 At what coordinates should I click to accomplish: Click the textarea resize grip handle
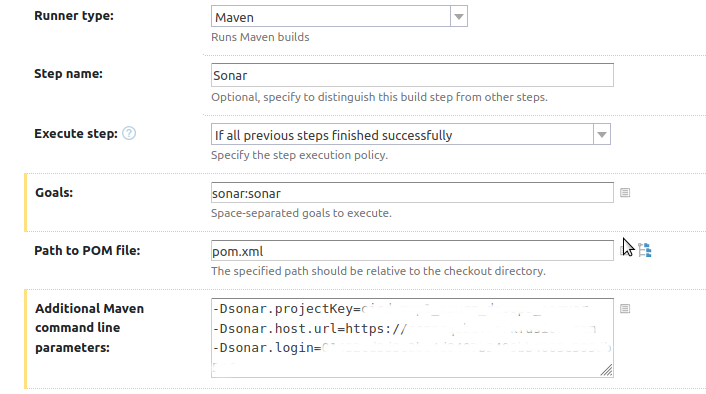click(x=606, y=370)
